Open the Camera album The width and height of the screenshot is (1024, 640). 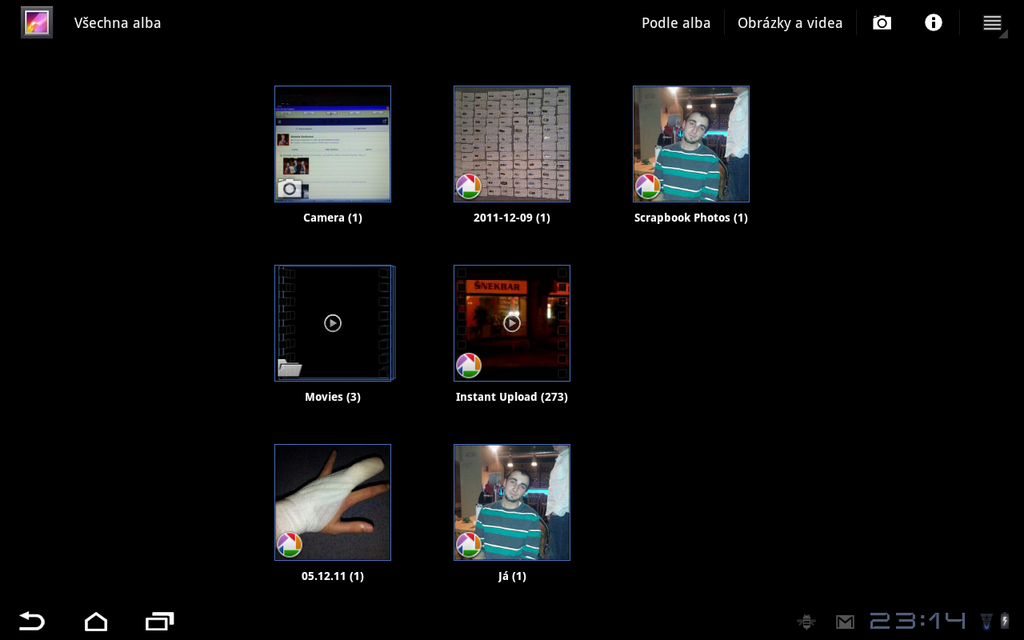(x=332, y=144)
